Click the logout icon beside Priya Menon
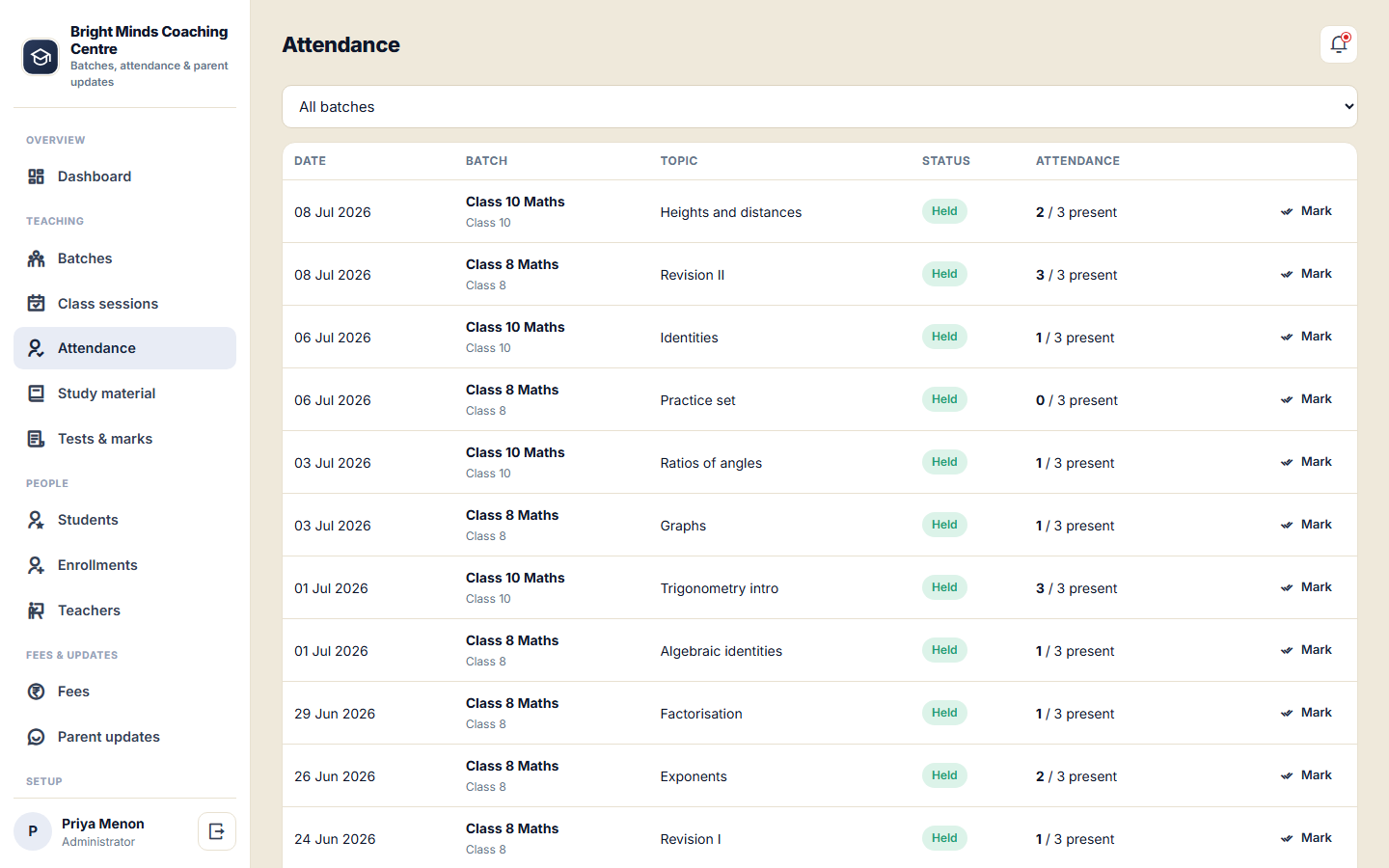The width and height of the screenshot is (1389, 868). pos(217,831)
